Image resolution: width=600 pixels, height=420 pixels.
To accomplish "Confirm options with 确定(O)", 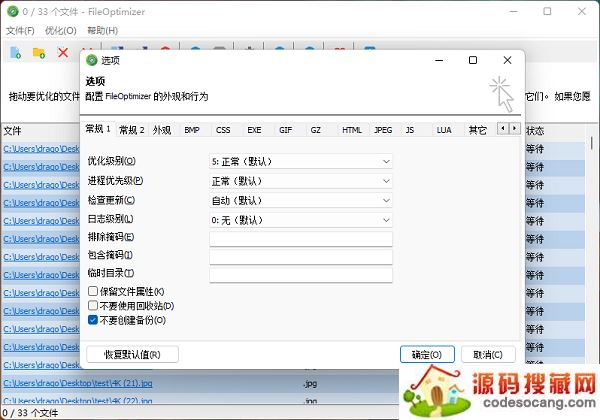I will coord(427,355).
